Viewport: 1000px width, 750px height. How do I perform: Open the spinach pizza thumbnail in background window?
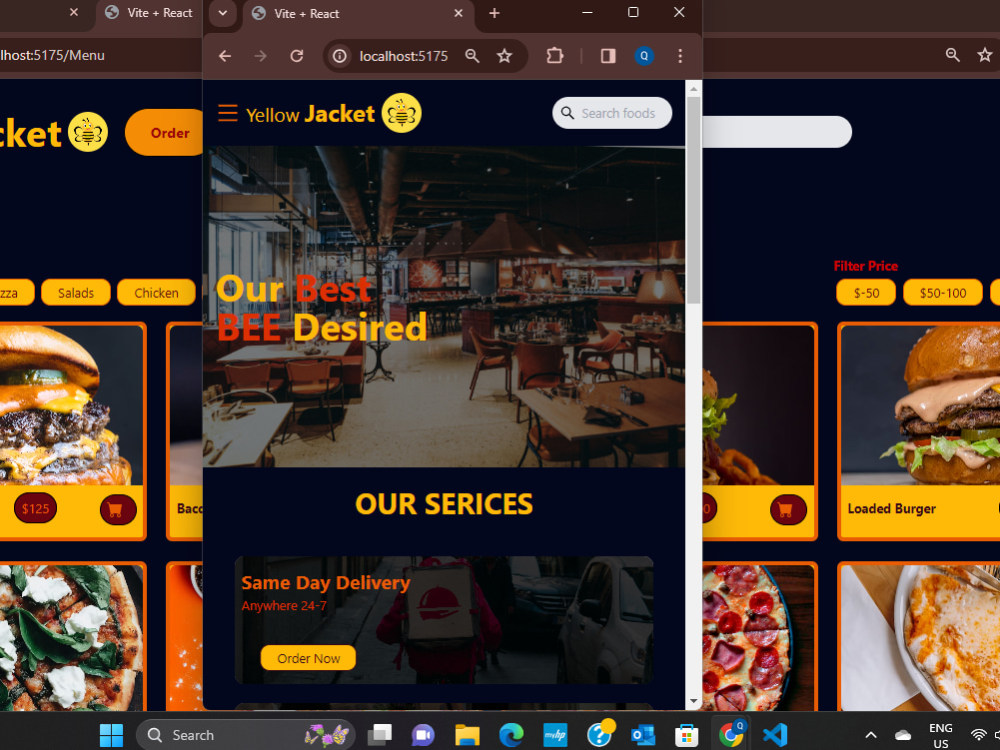(x=71, y=638)
